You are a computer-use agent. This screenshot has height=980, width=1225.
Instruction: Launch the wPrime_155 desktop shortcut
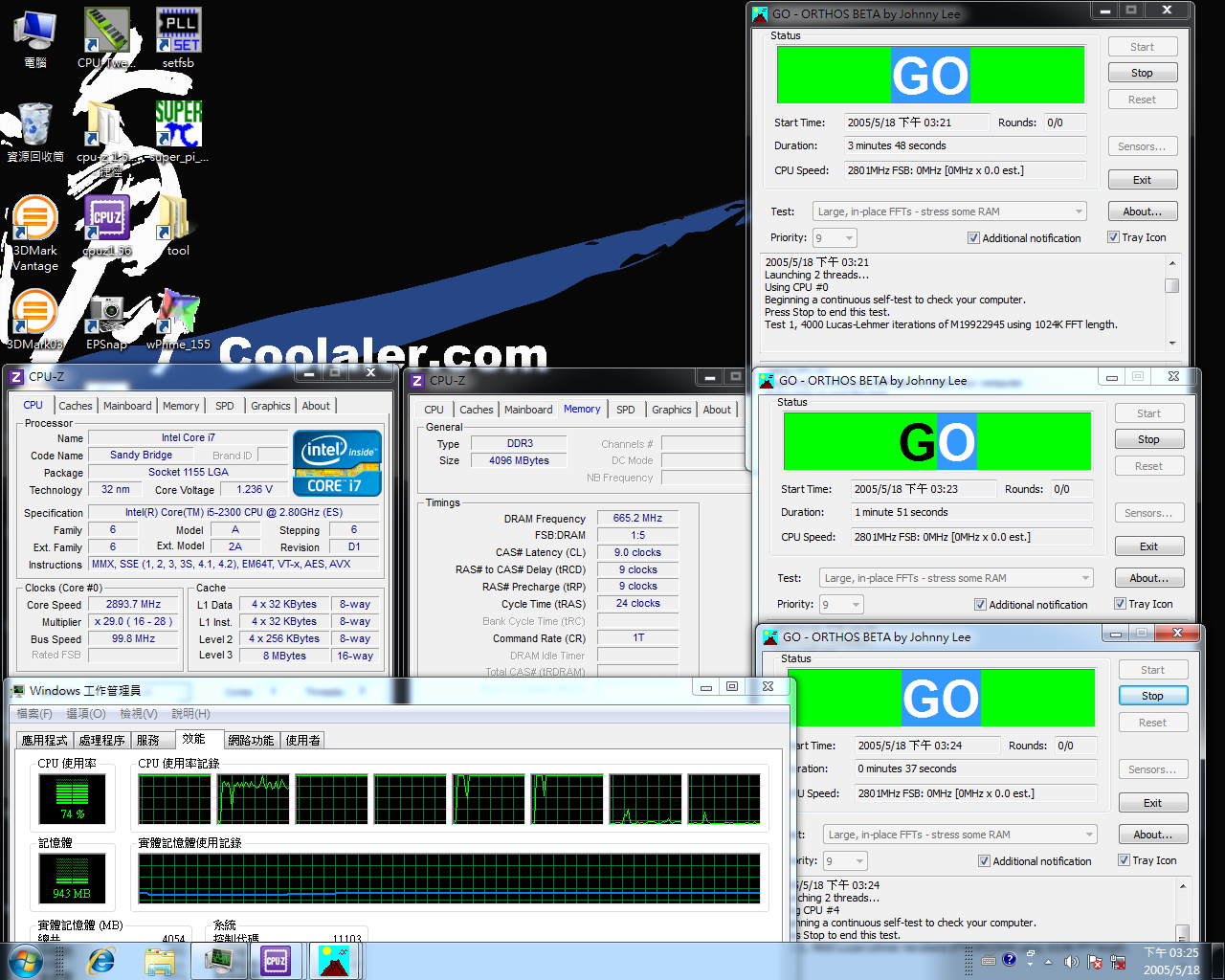(178, 320)
